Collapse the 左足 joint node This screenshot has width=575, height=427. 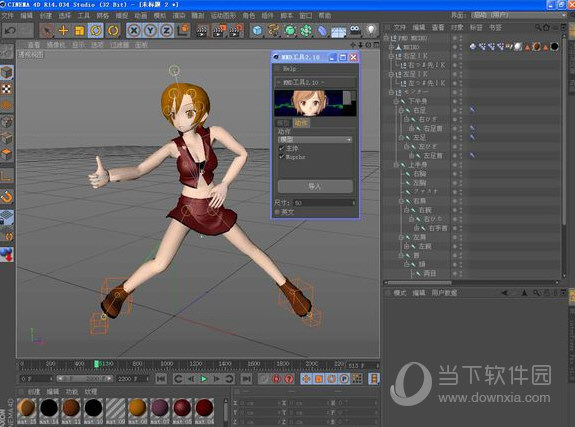click(401, 138)
